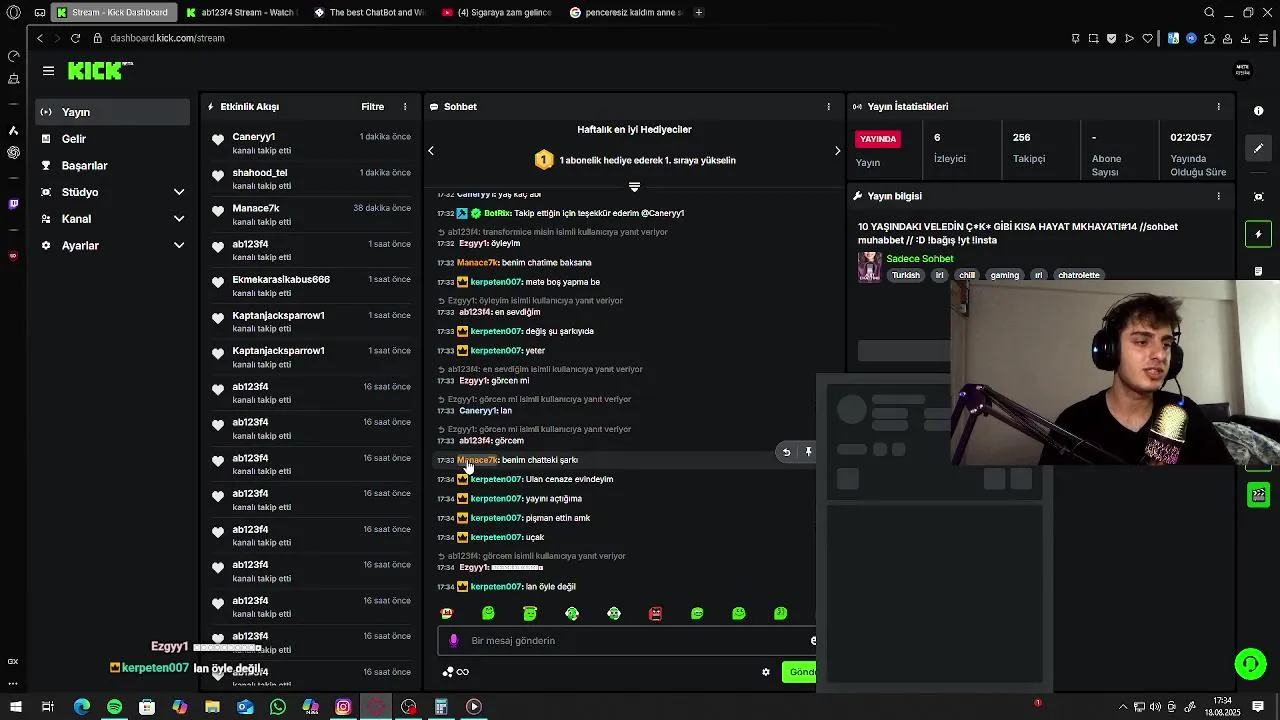Pin Manace7k's highlighted chat message
Image resolution: width=1280 pixels, height=720 pixels.
click(808, 452)
